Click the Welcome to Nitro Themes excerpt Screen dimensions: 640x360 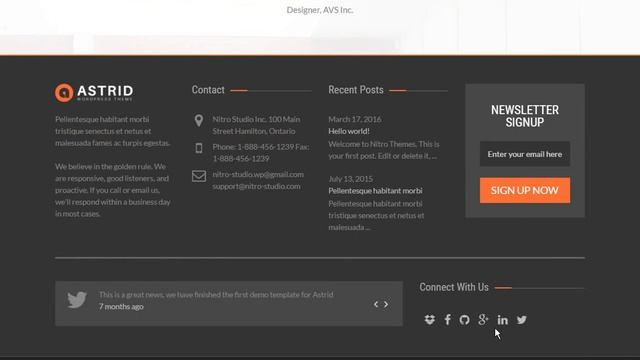[384, 150]
